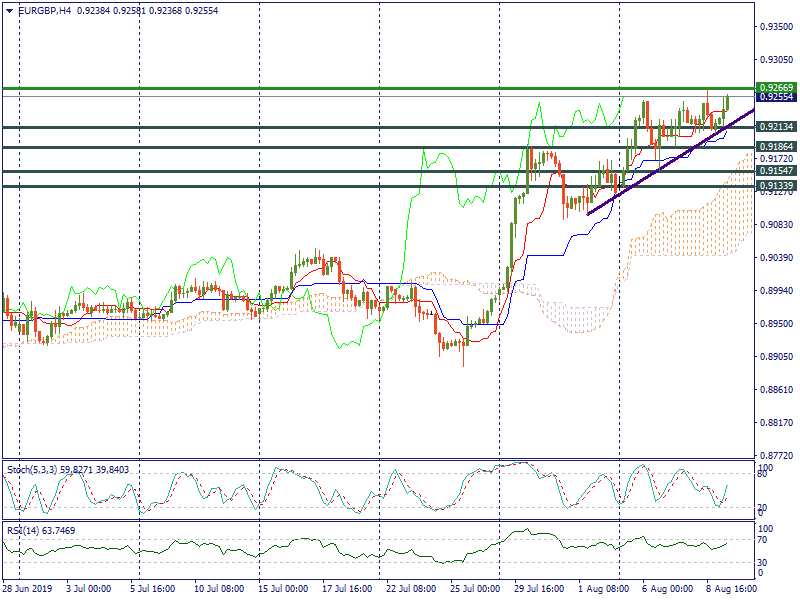Image resolution: width=800 pixels, height=600 pixels.
Task: Click the 0.91339 price level label
Action: 775,186
